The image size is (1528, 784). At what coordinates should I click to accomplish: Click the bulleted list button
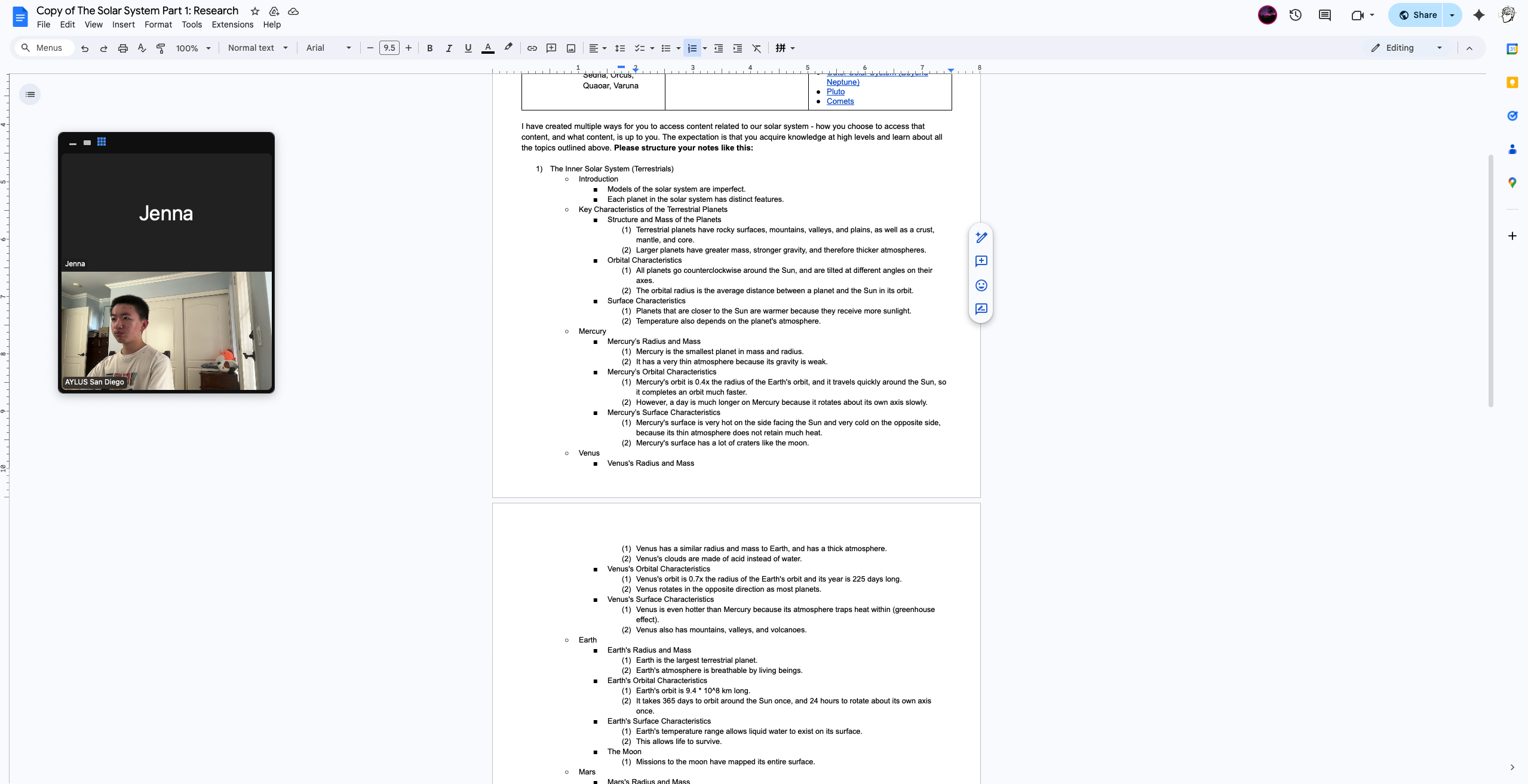click(x=666, y=48)
